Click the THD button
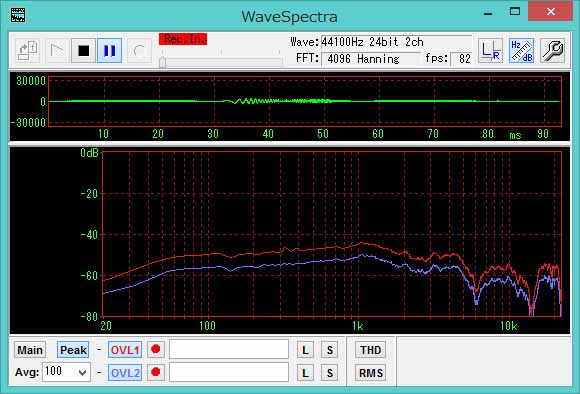 pyautogui.click(x=370, y=350)
